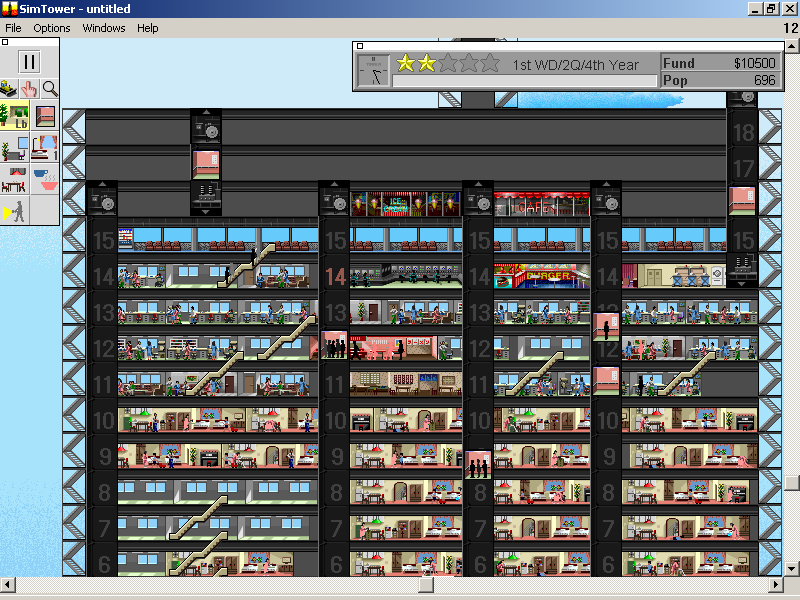Select the pink elevator build tool
This screenshot has width=800, height=600.
point(45,116)
